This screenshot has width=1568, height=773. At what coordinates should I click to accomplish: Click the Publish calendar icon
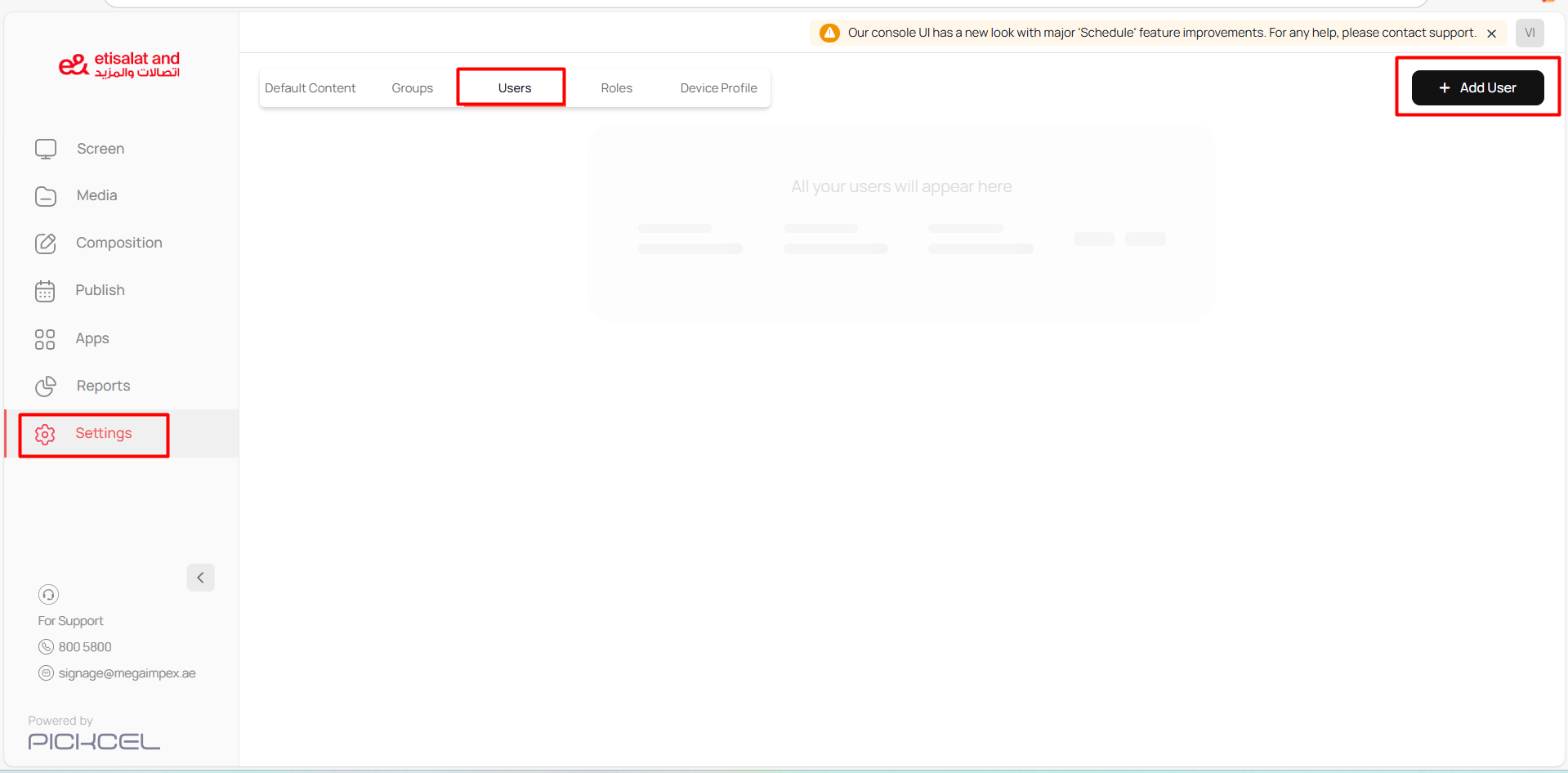tap(45, 291)
